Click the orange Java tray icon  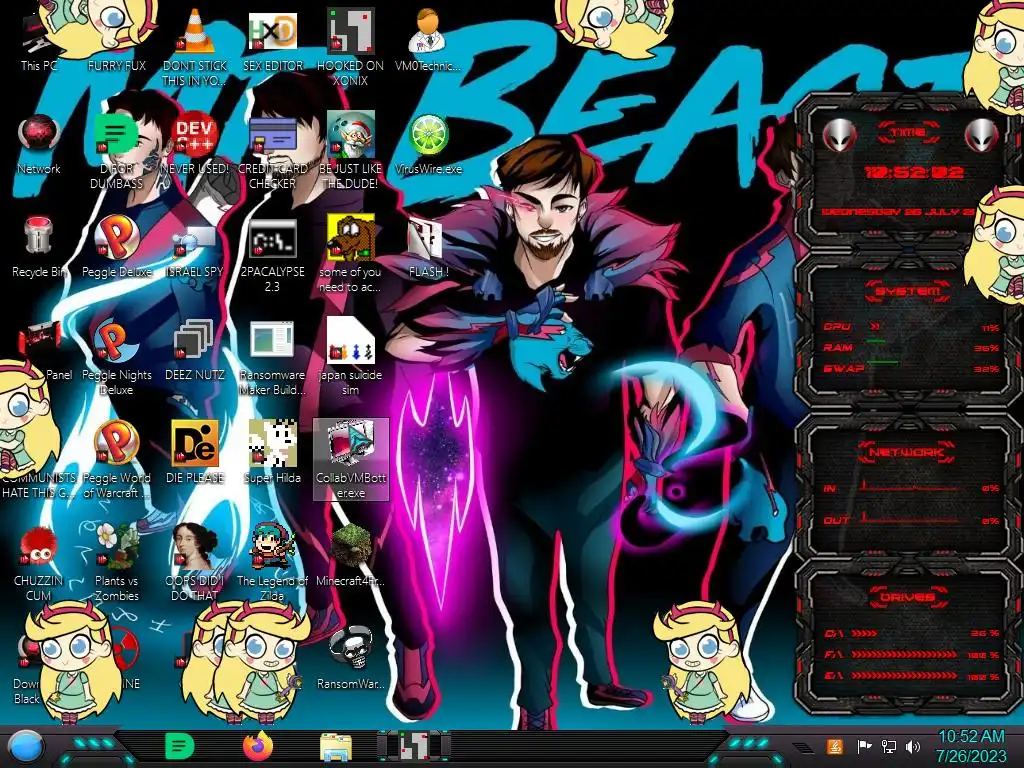(x=835, y=746)
